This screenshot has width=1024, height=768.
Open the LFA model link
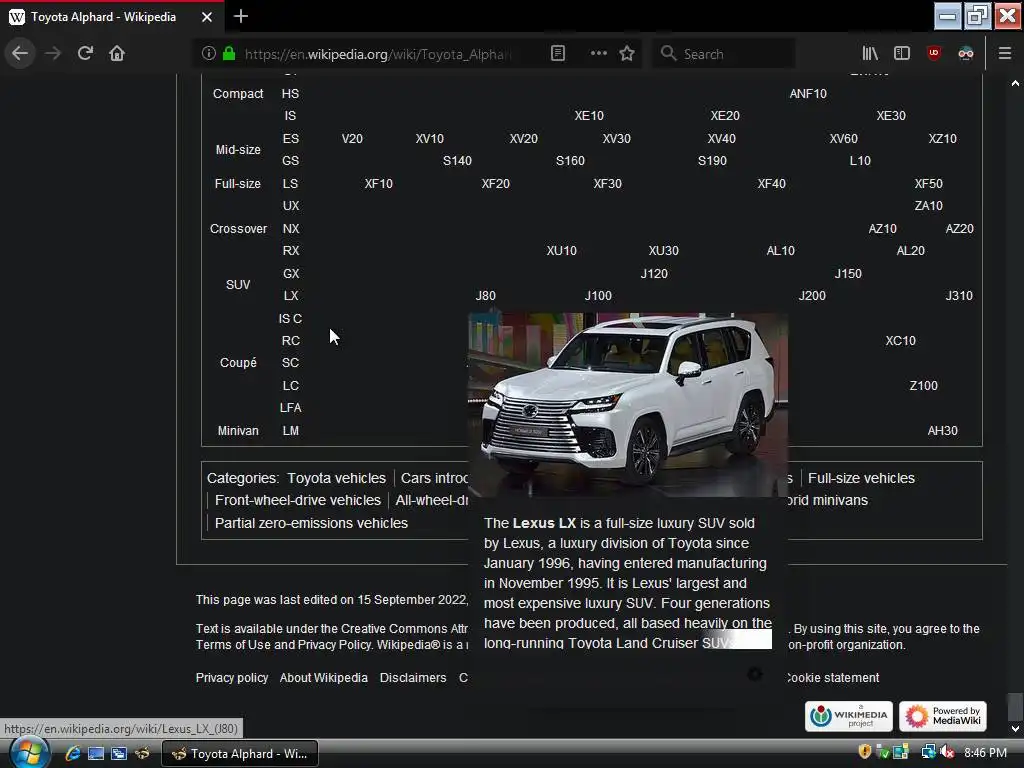point(291,408)
